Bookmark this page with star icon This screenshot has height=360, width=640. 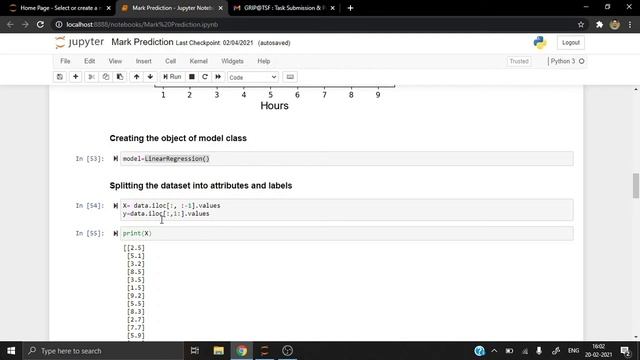pyautogui.click(x=581, y=24)
